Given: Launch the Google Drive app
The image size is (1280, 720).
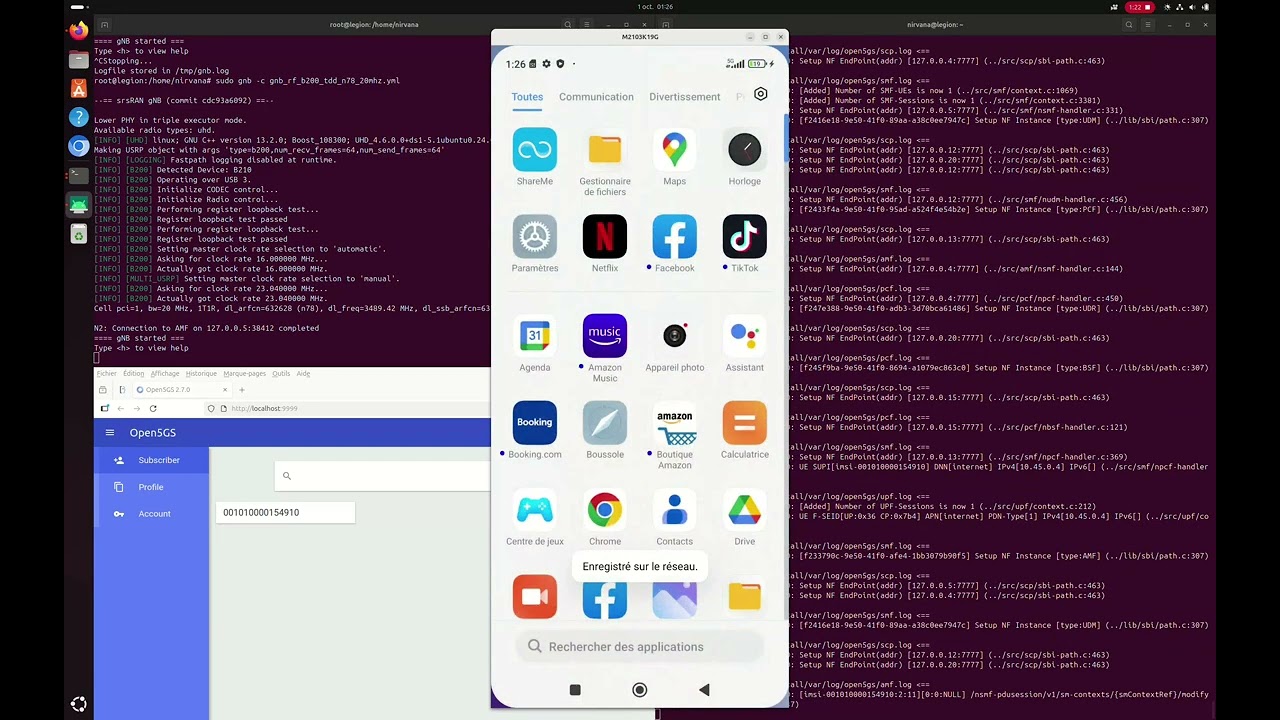Looking at the screenshot, I should tap(745, 510).
